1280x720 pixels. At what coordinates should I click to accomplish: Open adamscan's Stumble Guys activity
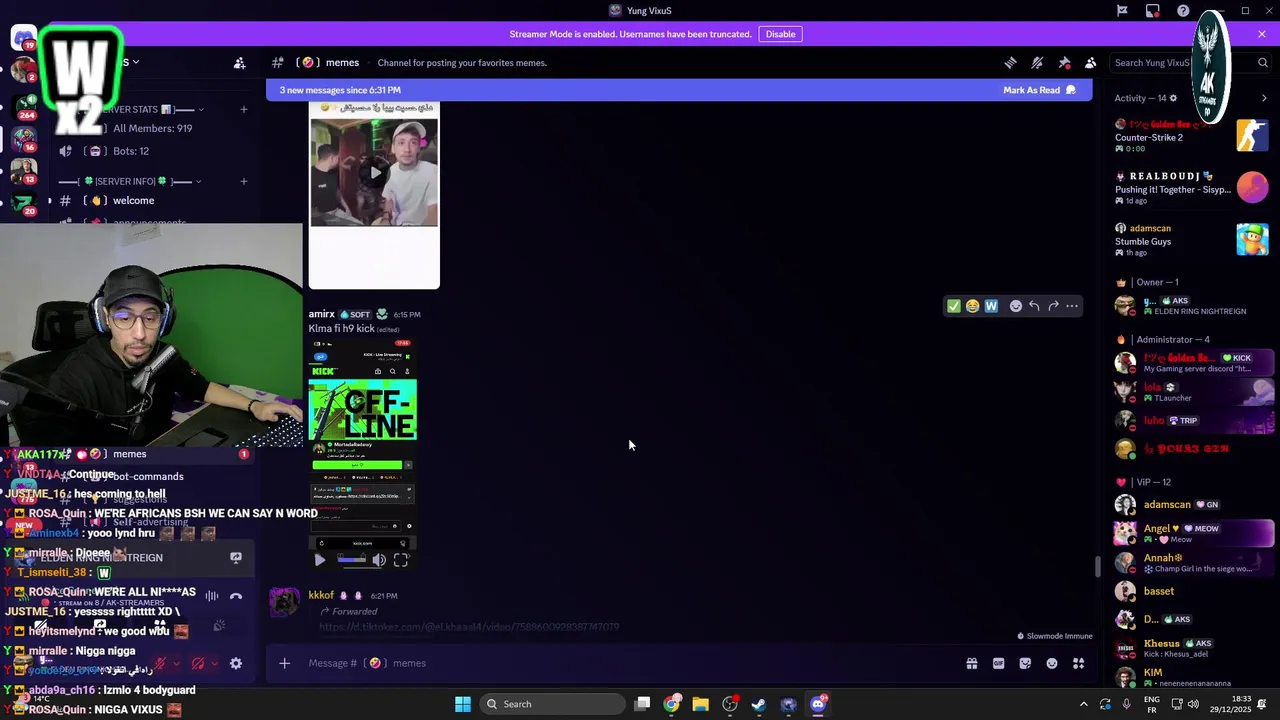pyautogui.click(x=1192, y=240)
